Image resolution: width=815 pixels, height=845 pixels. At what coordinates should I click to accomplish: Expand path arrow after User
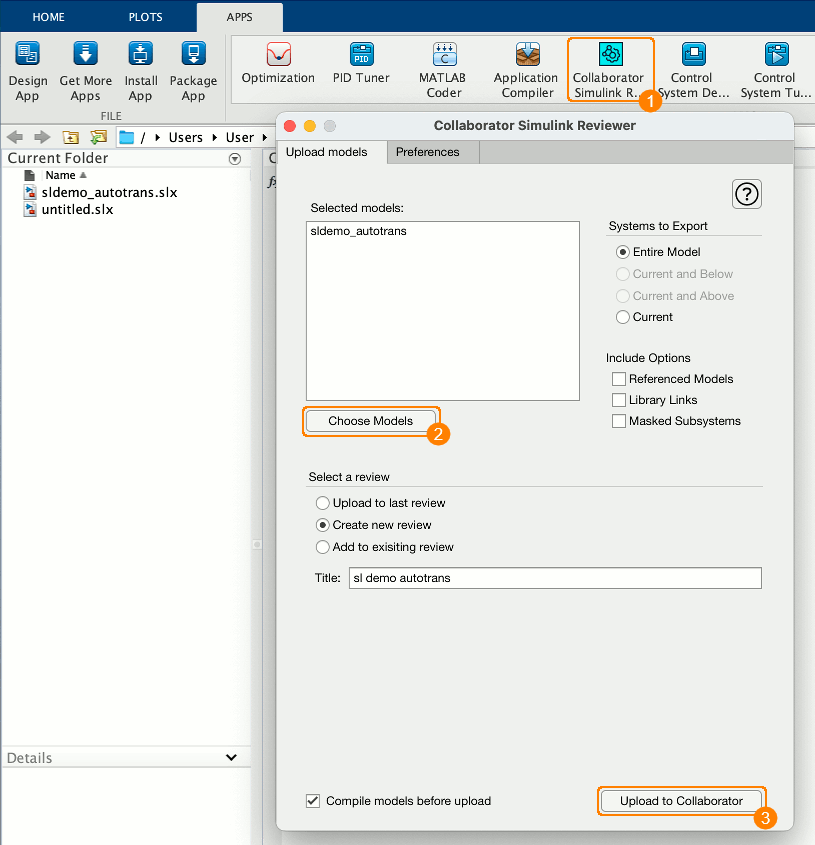[265, 137]
